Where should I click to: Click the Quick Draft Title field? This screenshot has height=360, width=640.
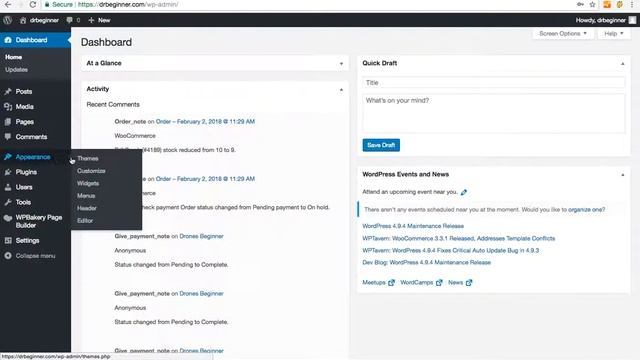(x=493, y=83)
